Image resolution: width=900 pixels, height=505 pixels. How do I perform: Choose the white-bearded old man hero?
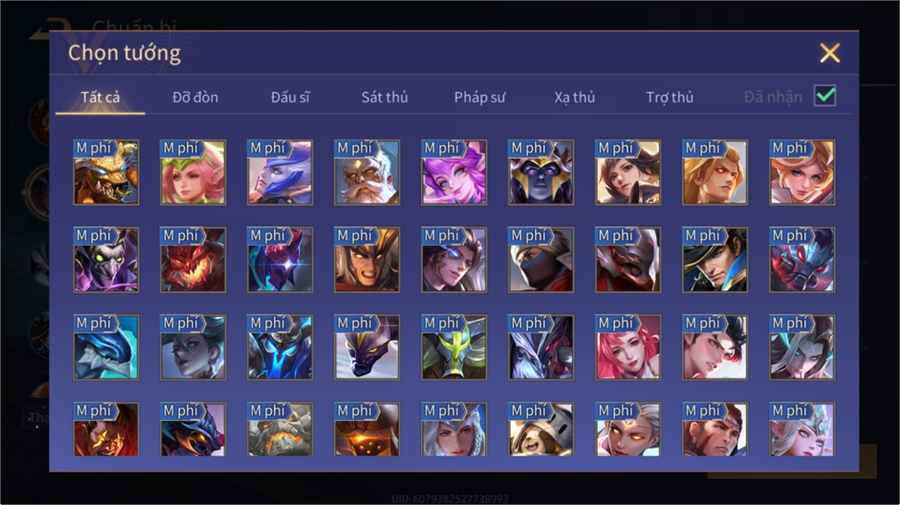[x=367, y=172]
